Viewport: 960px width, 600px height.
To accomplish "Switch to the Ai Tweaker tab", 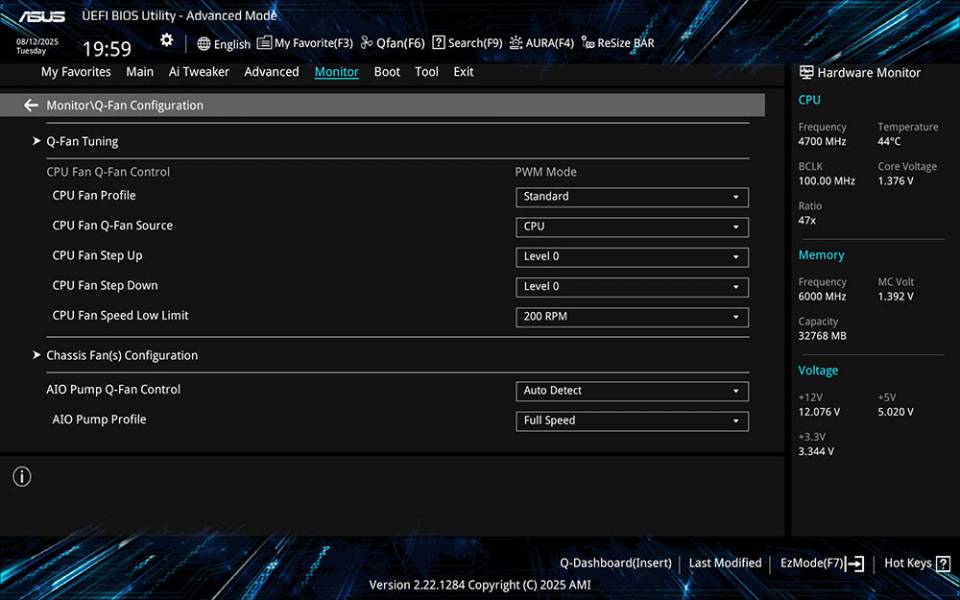I will 198,71.
